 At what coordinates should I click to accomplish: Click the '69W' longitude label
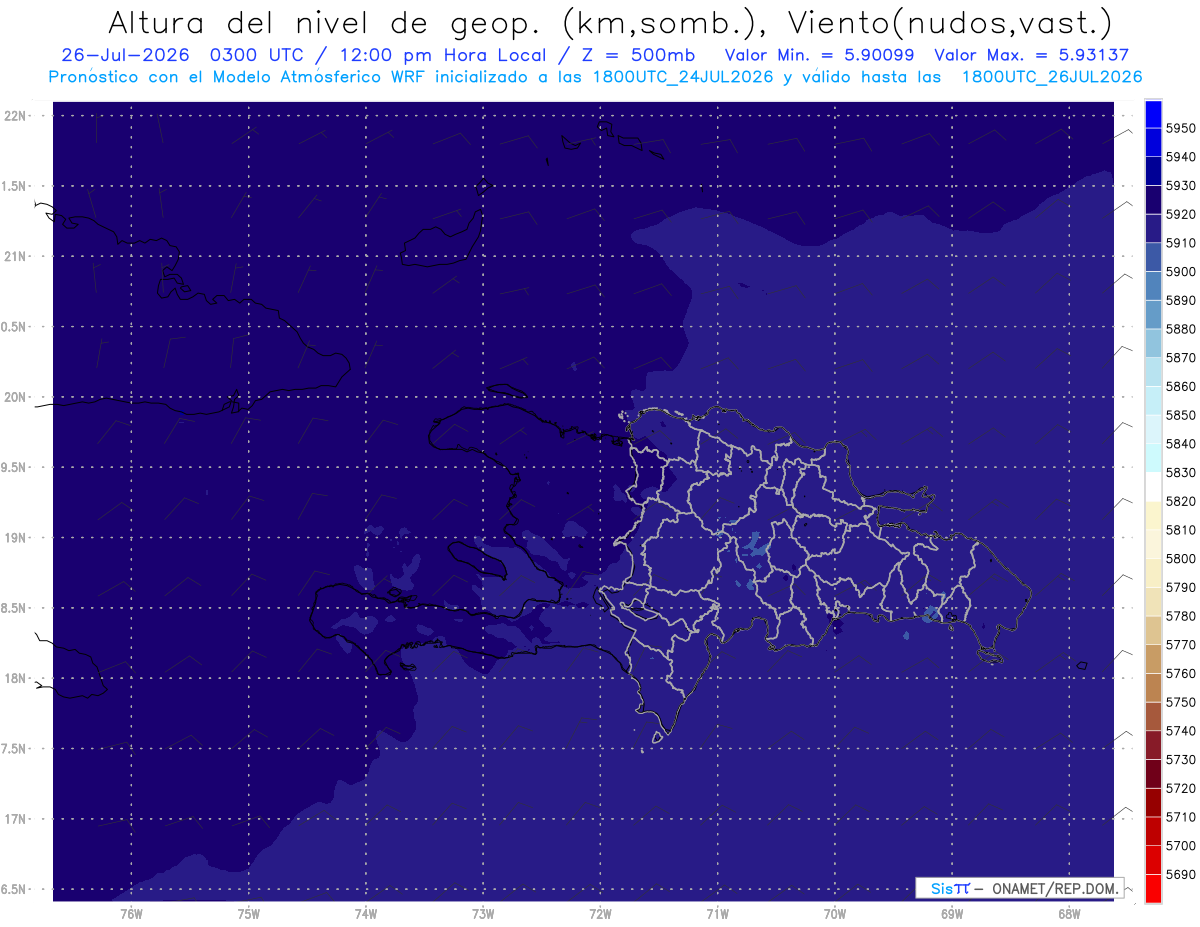pyautogui.click(x=951, y=914)
